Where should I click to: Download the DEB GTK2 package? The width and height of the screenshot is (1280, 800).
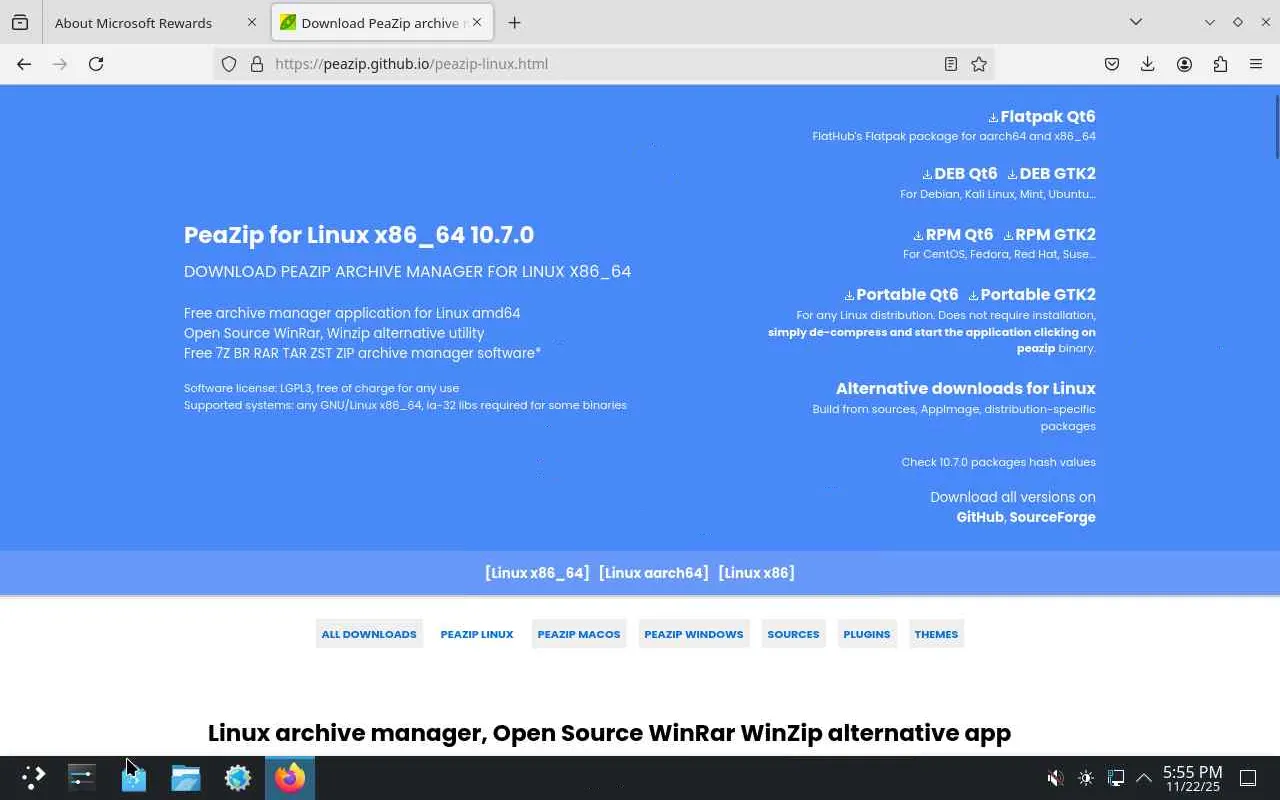point(1051,174)
